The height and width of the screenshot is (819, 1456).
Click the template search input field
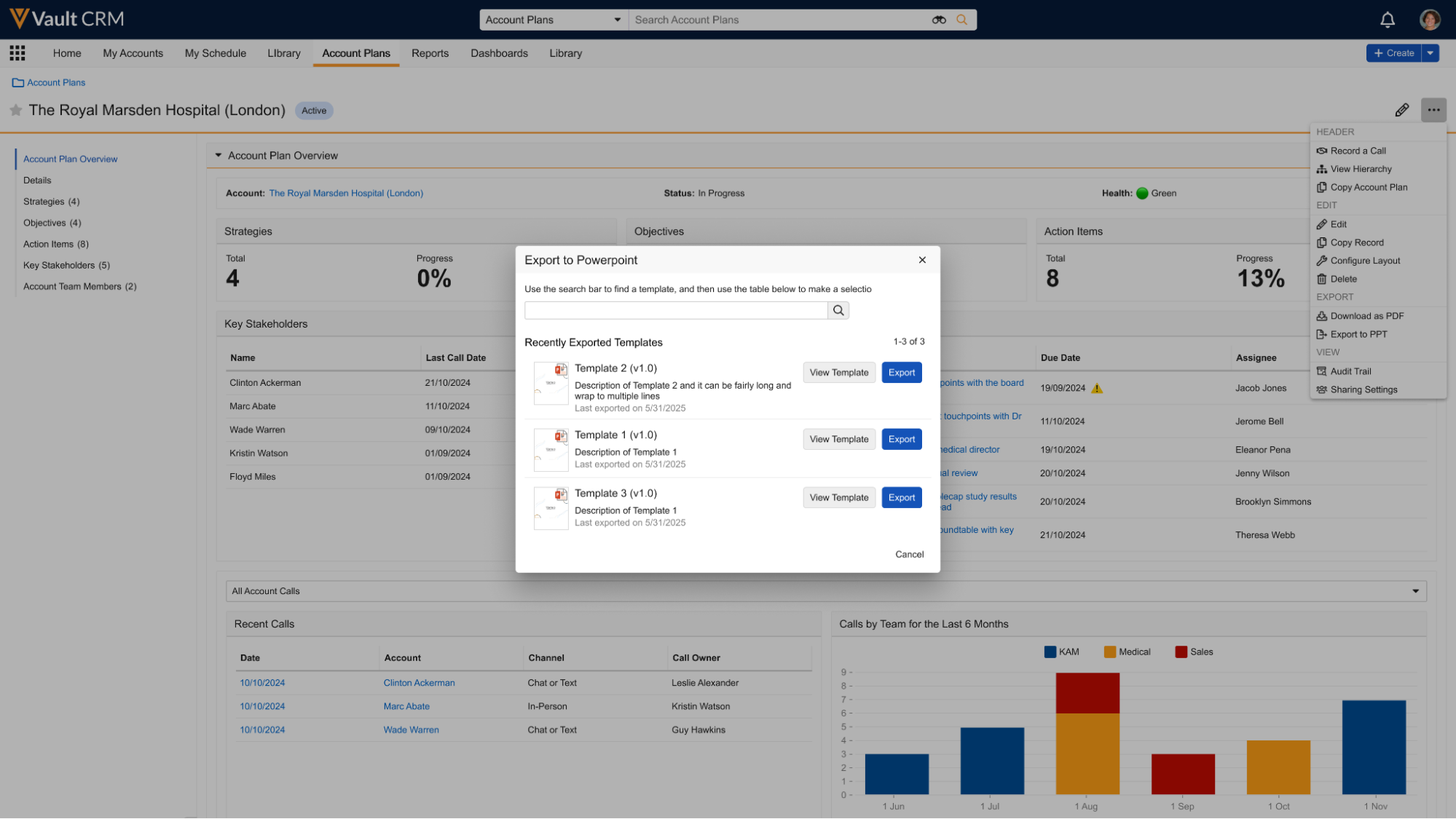tap(675, 311)
